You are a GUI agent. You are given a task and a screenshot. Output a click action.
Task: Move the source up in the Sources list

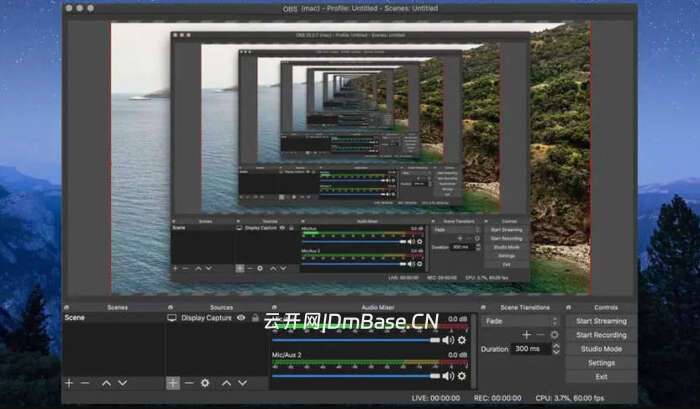(226, 383)
